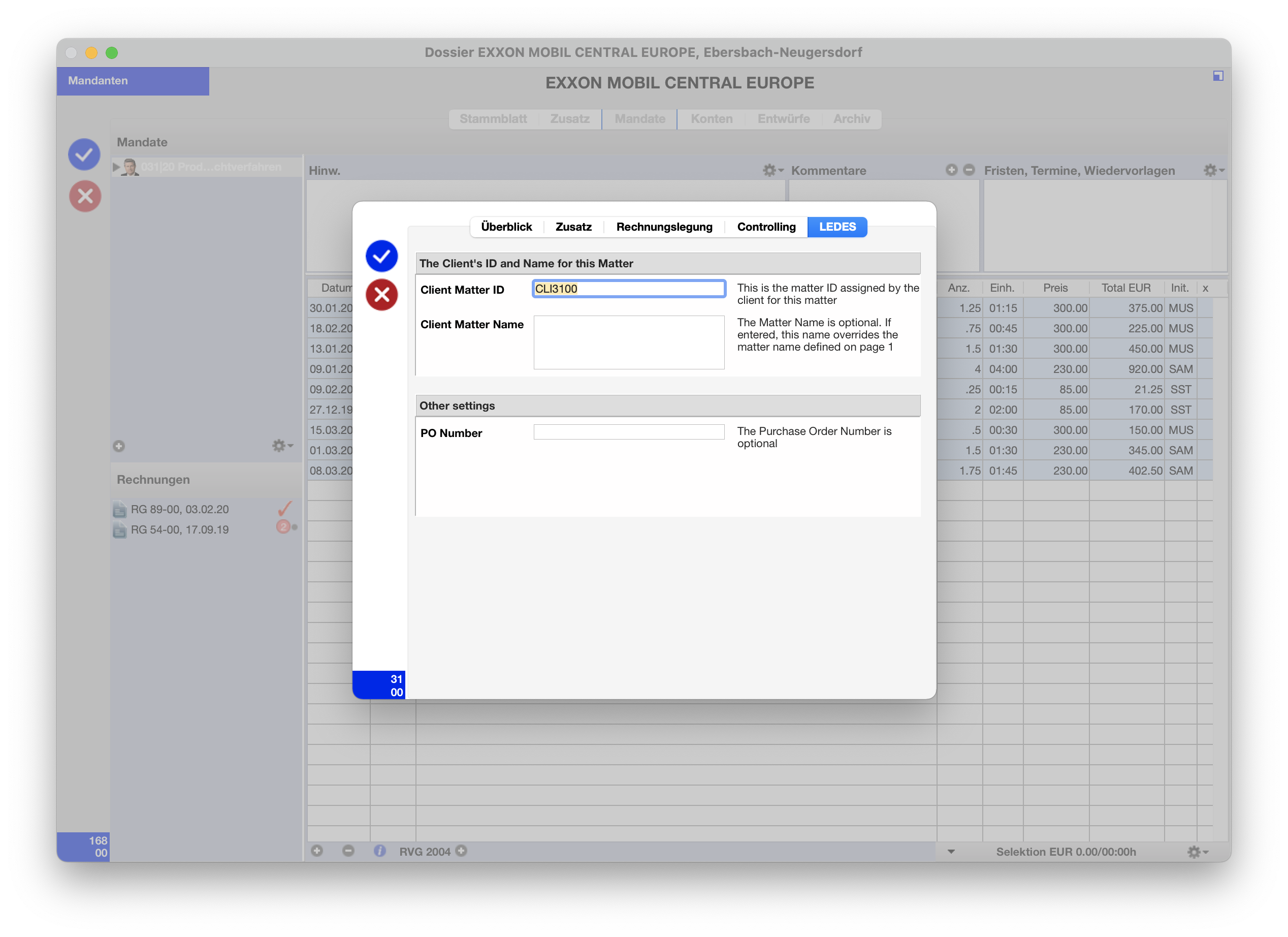The height and width of the screenshot is (937, 1288).
Task: Open Hinw. panel gear menu
Action: 772,170
